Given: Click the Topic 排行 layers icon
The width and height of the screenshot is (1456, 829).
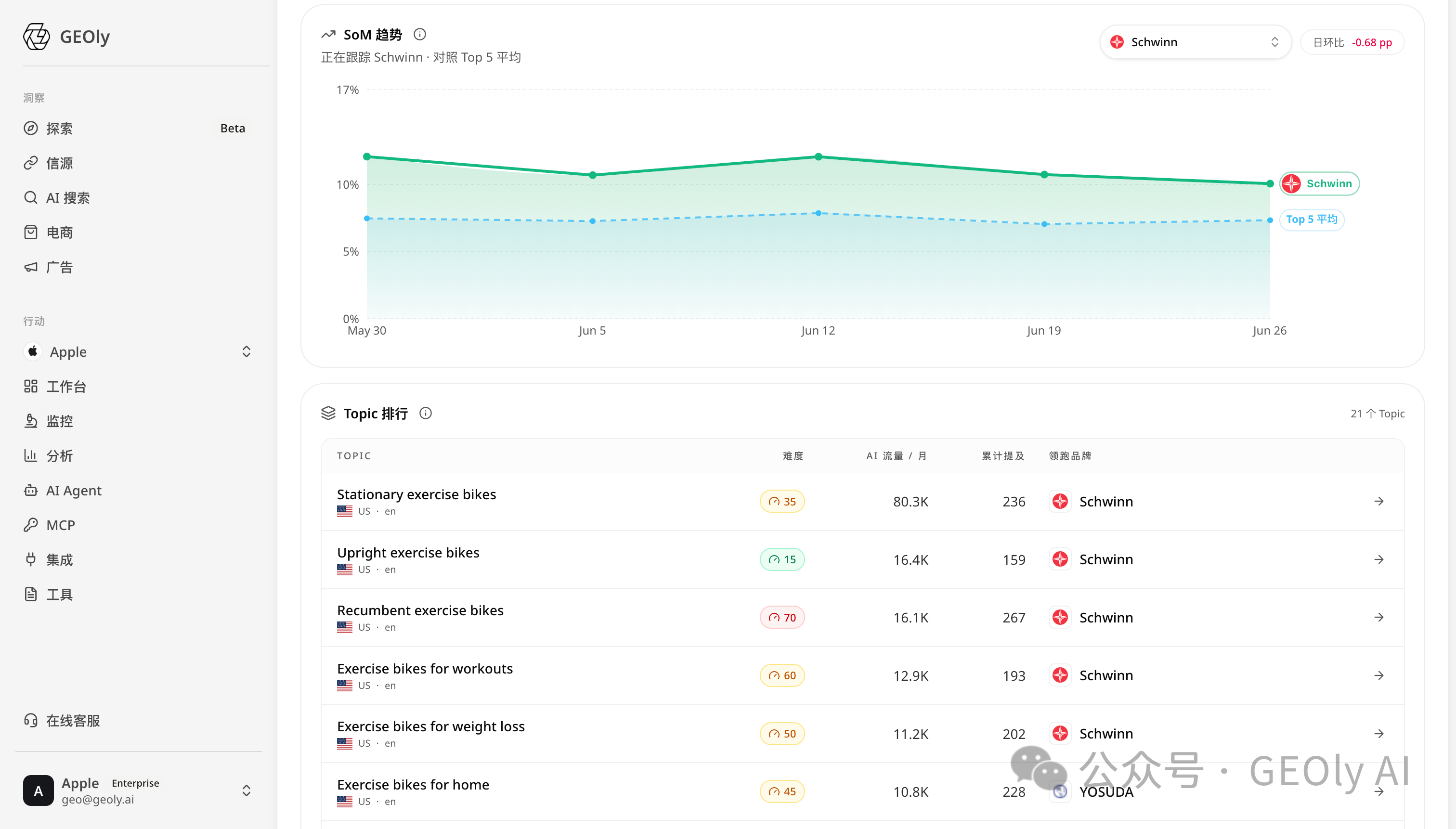Looking at the screenshot, I should tap(328, 414).
